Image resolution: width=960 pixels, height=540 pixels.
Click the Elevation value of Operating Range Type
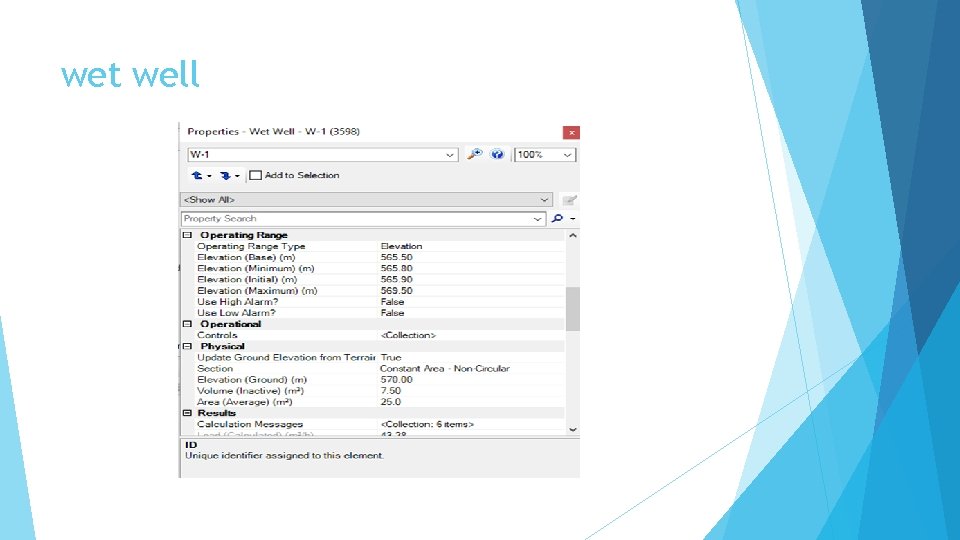pyautogui.click(x=402, y=246)
